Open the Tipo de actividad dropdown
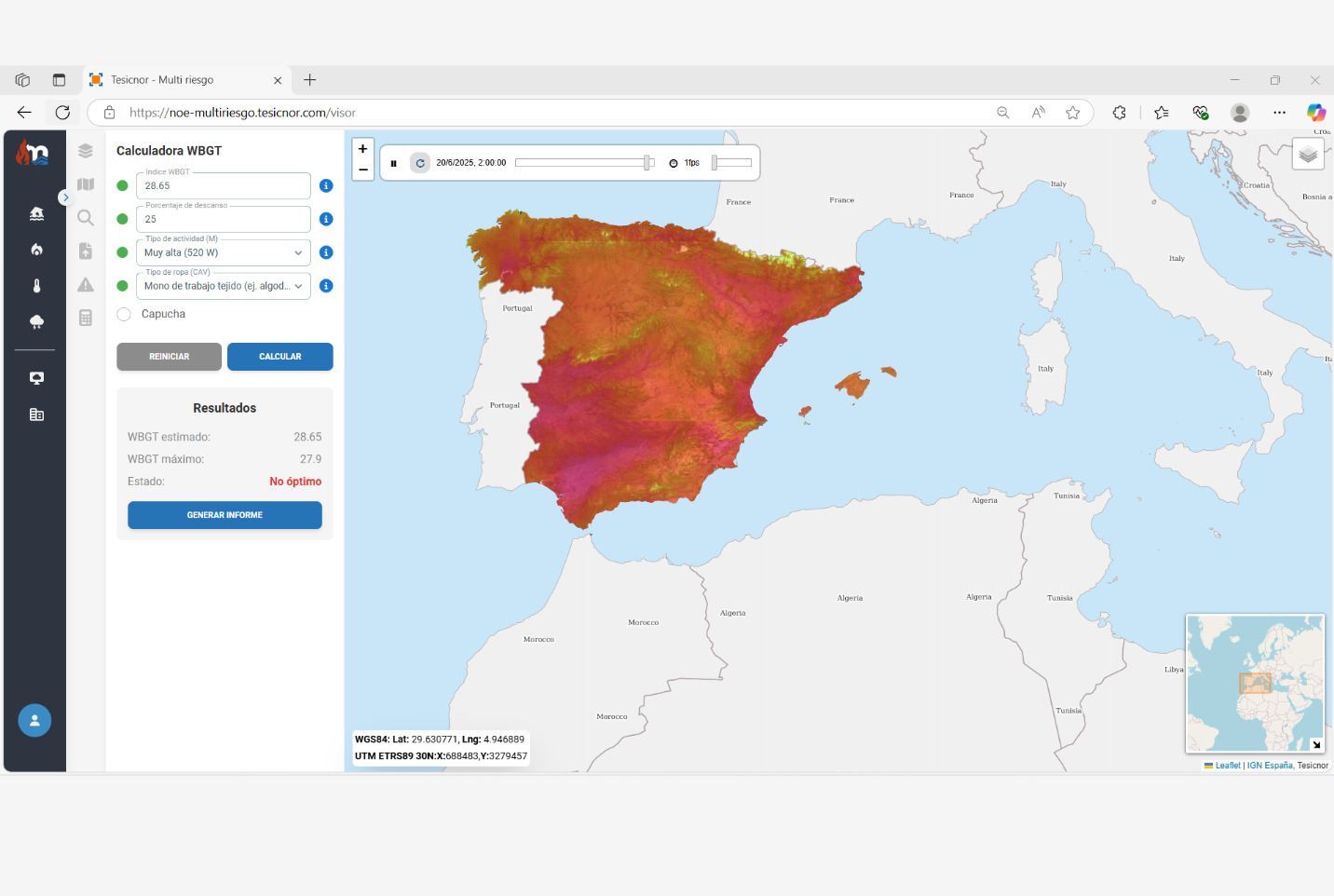The image size is (1334, 896). click(224, 252)
